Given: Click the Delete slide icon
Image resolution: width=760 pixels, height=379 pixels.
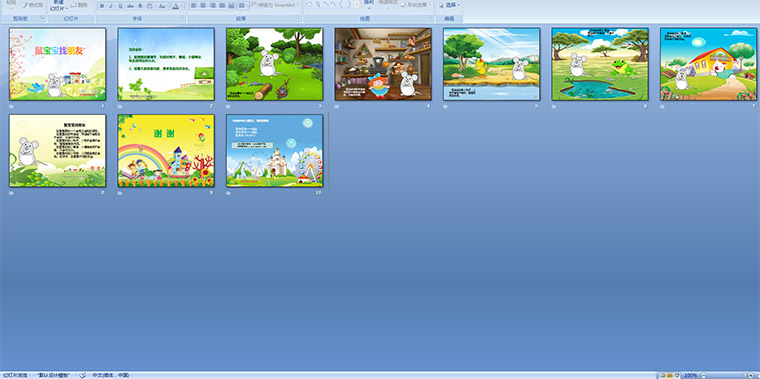Looking at the screenshot, I should 73,5.
